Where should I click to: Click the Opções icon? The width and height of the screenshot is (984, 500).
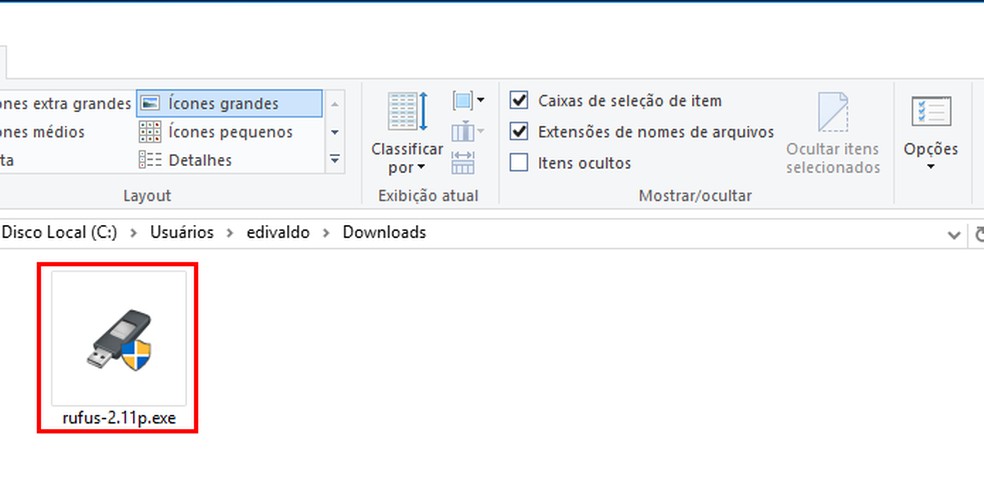pos(931,113)
